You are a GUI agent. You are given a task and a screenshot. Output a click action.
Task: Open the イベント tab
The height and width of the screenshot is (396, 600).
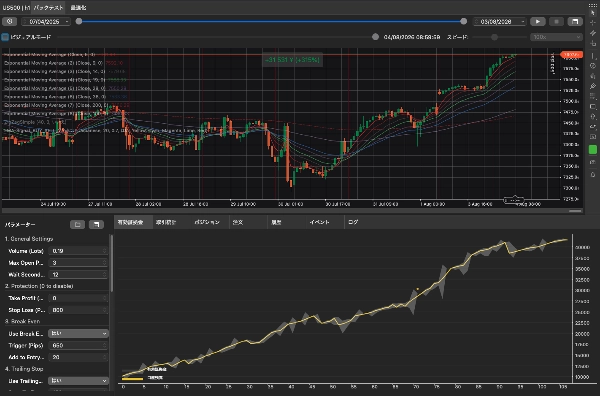(x=320, y=222)
